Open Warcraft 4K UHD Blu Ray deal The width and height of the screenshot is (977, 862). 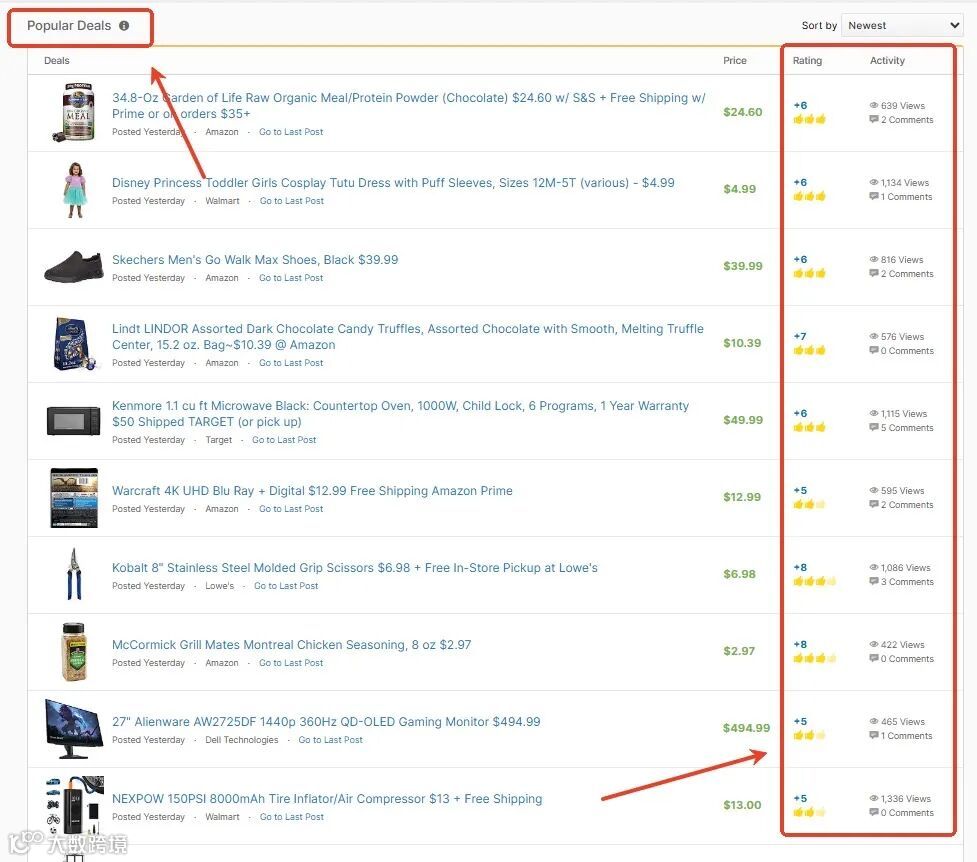312,491
